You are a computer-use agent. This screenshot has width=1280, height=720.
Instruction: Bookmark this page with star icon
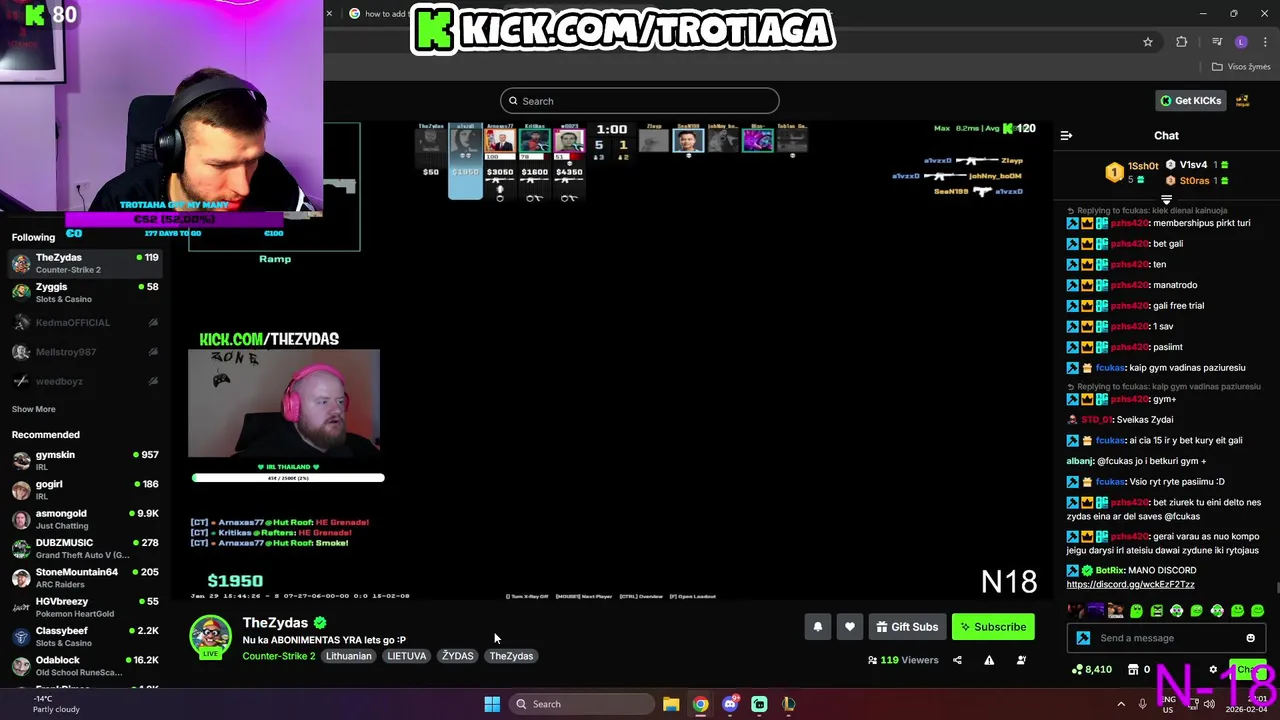(x=1148, y=42)
